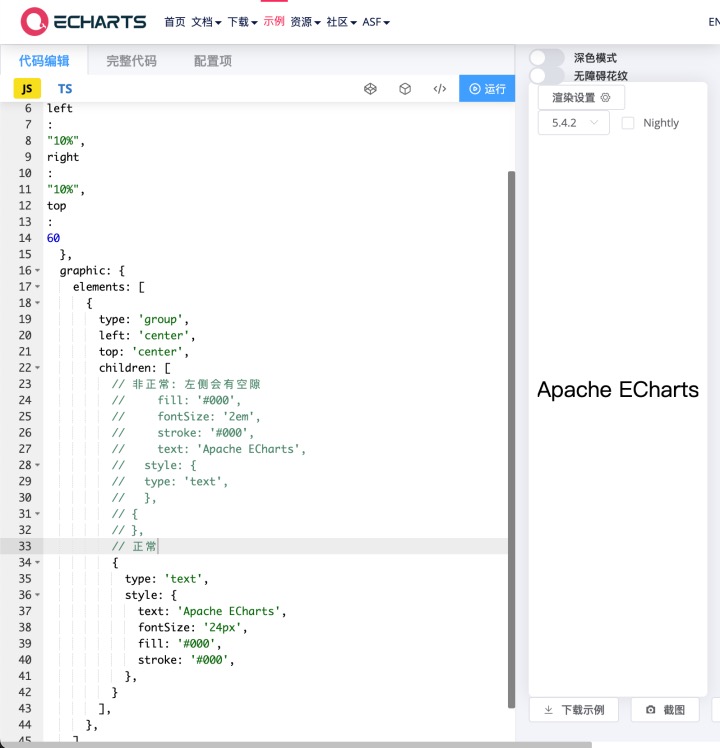Click the code format brackets icon

(439, 89)
